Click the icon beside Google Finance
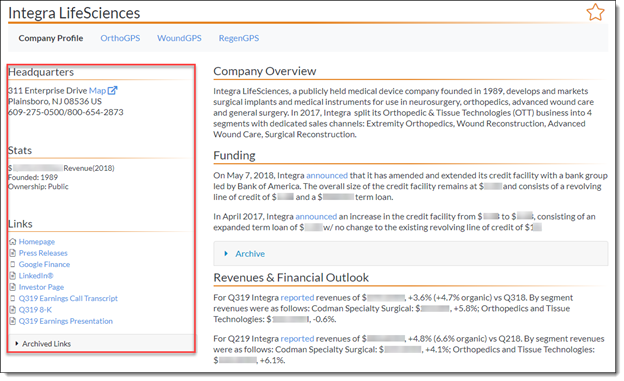Viewport: 624px width, 381px height. click(x=13, y=264)
